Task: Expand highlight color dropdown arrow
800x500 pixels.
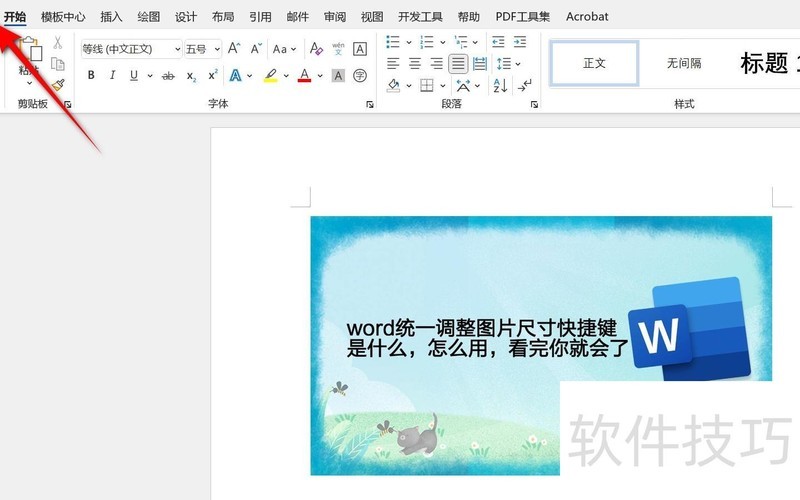Action: click(x=286, y=76)
